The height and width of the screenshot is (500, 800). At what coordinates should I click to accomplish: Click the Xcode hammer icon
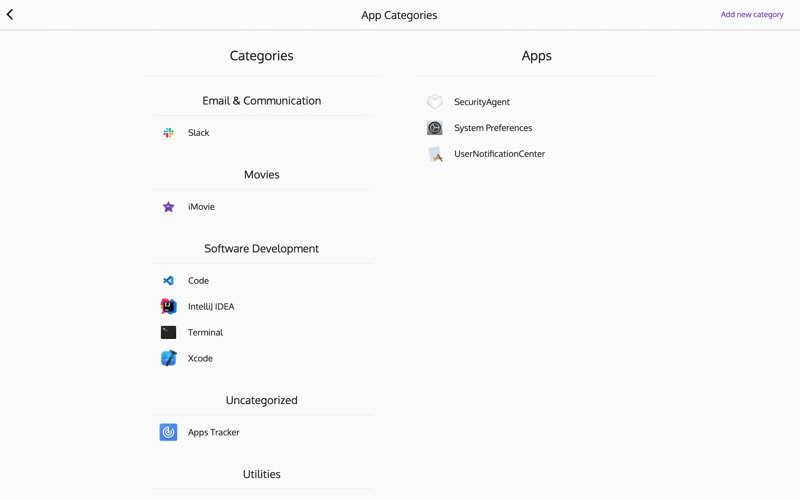tap(168, 358)
